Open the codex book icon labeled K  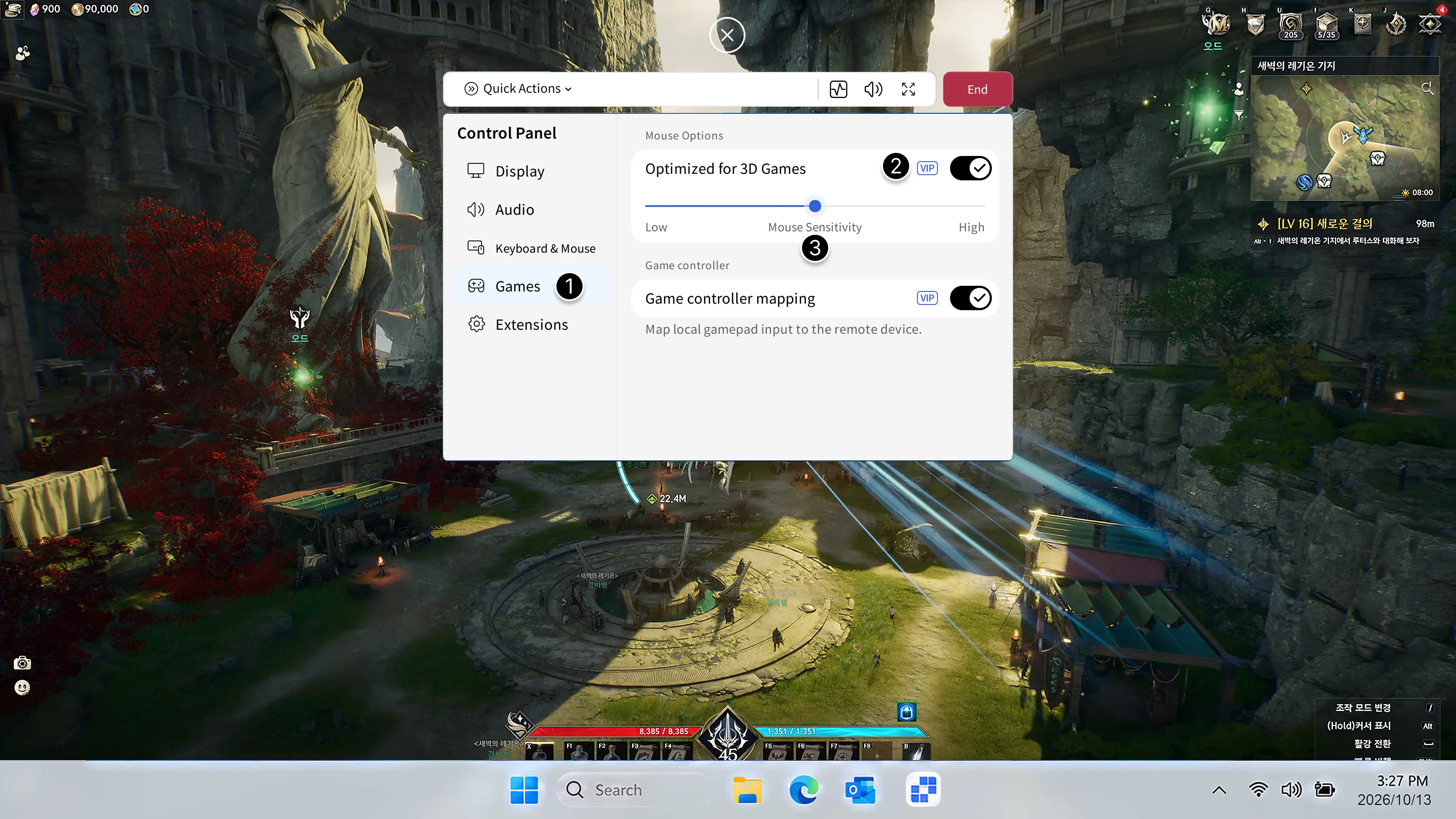(1363, 24)
